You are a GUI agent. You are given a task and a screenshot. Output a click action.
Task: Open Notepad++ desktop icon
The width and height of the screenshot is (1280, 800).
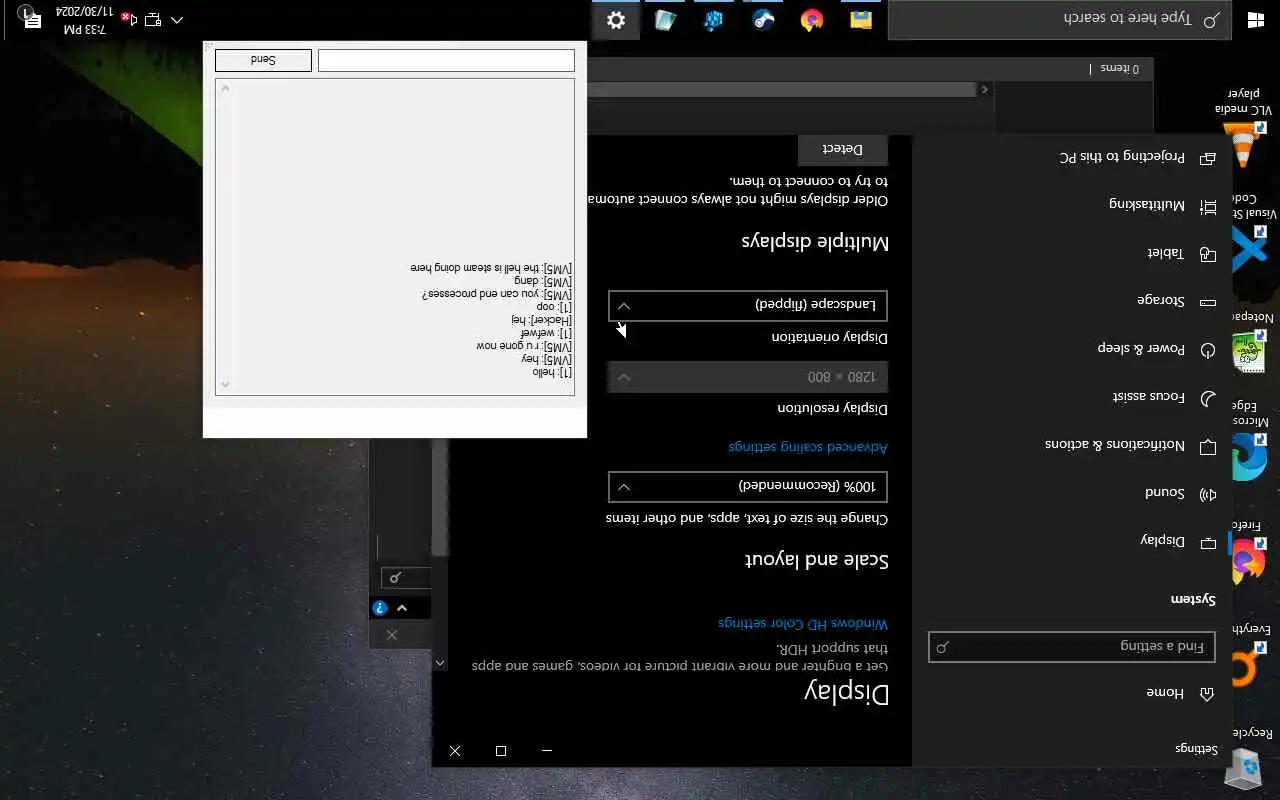[1250, 340]
